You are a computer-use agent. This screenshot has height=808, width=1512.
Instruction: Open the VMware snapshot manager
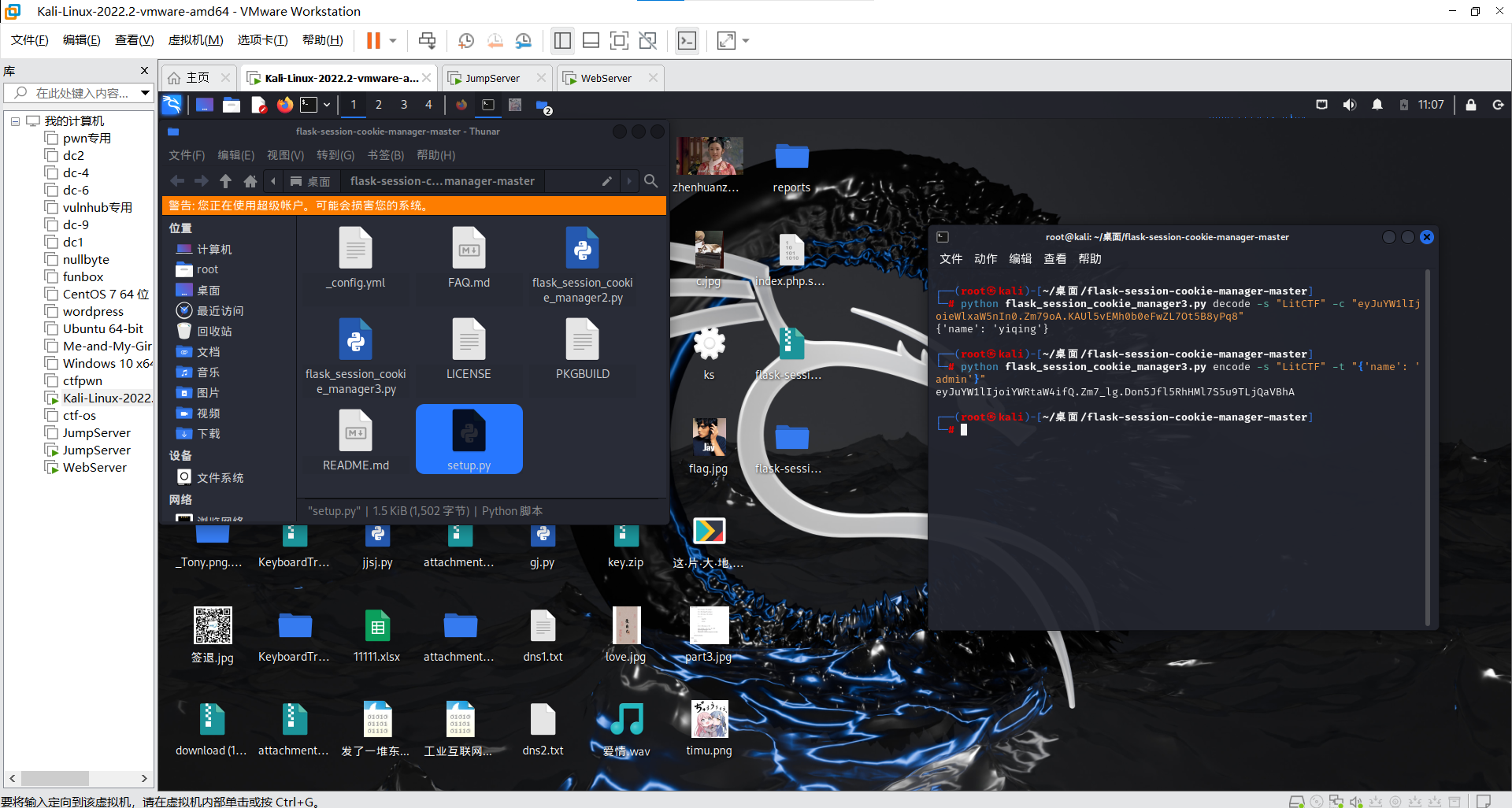523,40
